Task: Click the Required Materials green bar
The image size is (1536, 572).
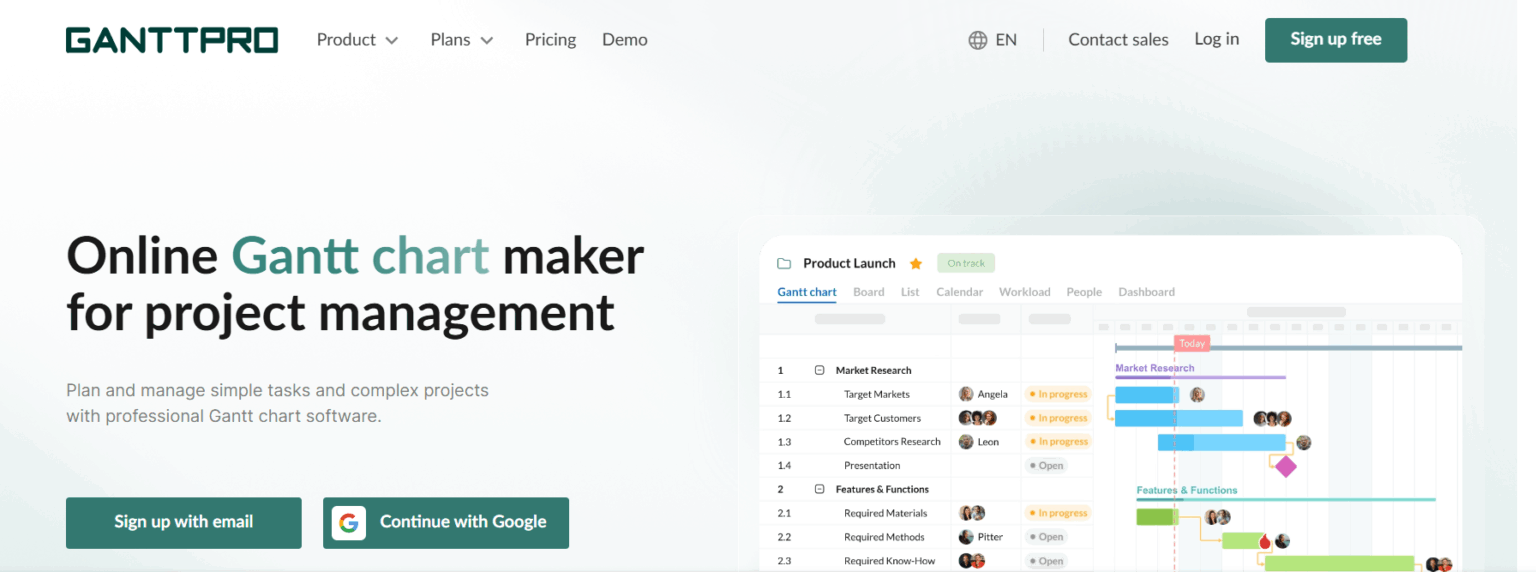Action: [1157, 517]
